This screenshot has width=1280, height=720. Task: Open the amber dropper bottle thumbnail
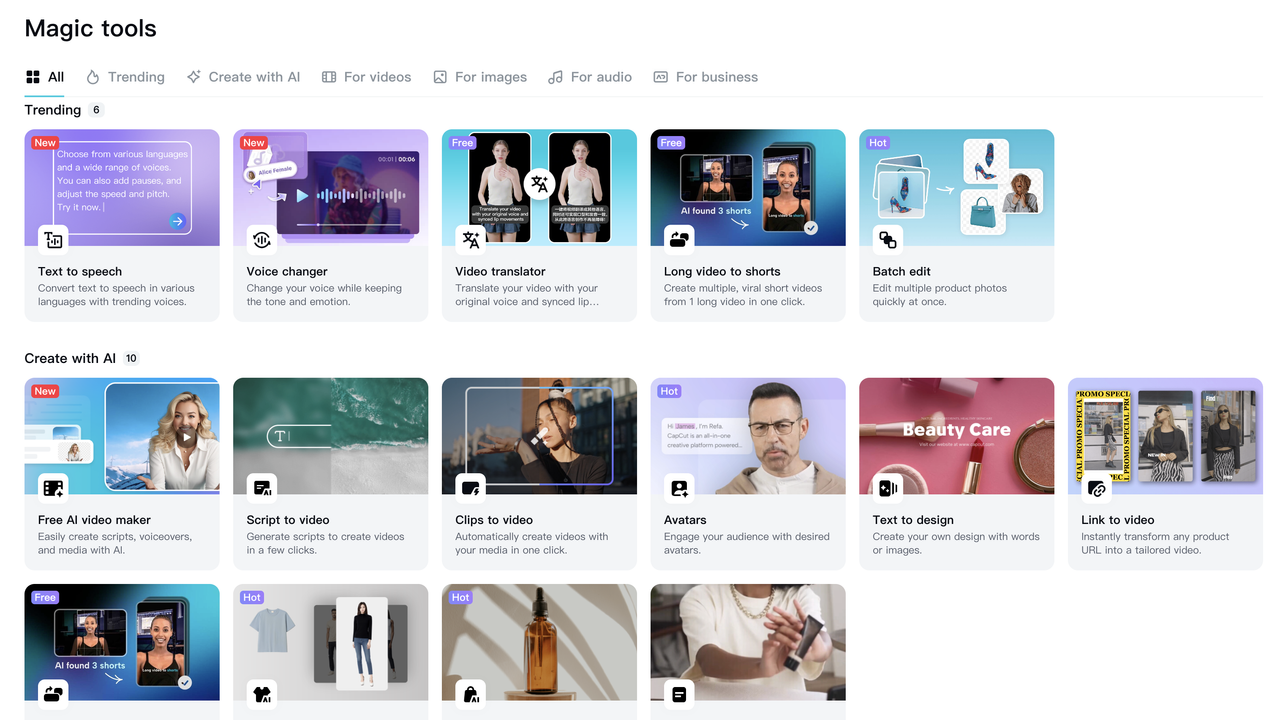pos(539,642)
